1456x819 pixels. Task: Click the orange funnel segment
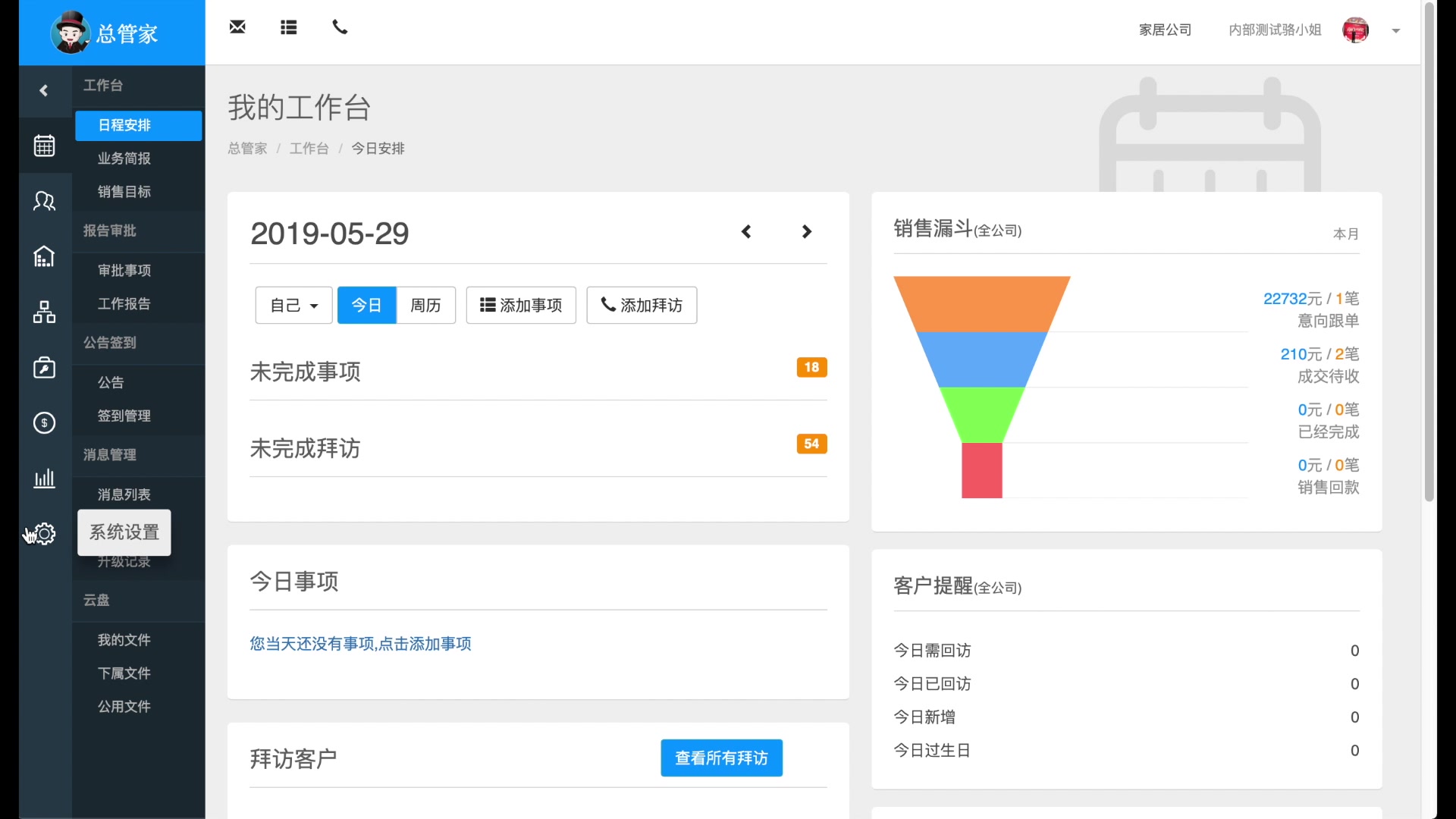pyautogui.click(x=981, y=303)
